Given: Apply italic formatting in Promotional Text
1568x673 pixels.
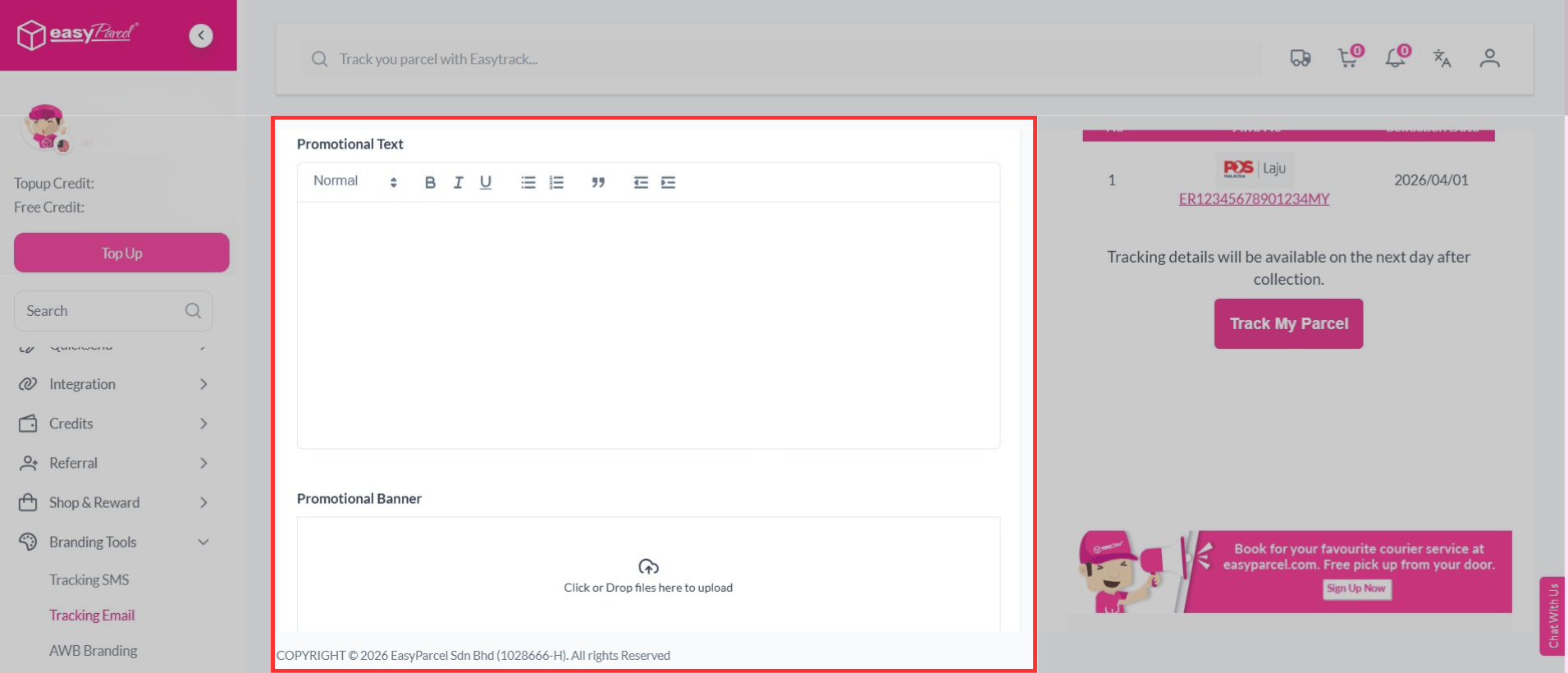Looking at the screenshot, I should click(x=458, y=182).
